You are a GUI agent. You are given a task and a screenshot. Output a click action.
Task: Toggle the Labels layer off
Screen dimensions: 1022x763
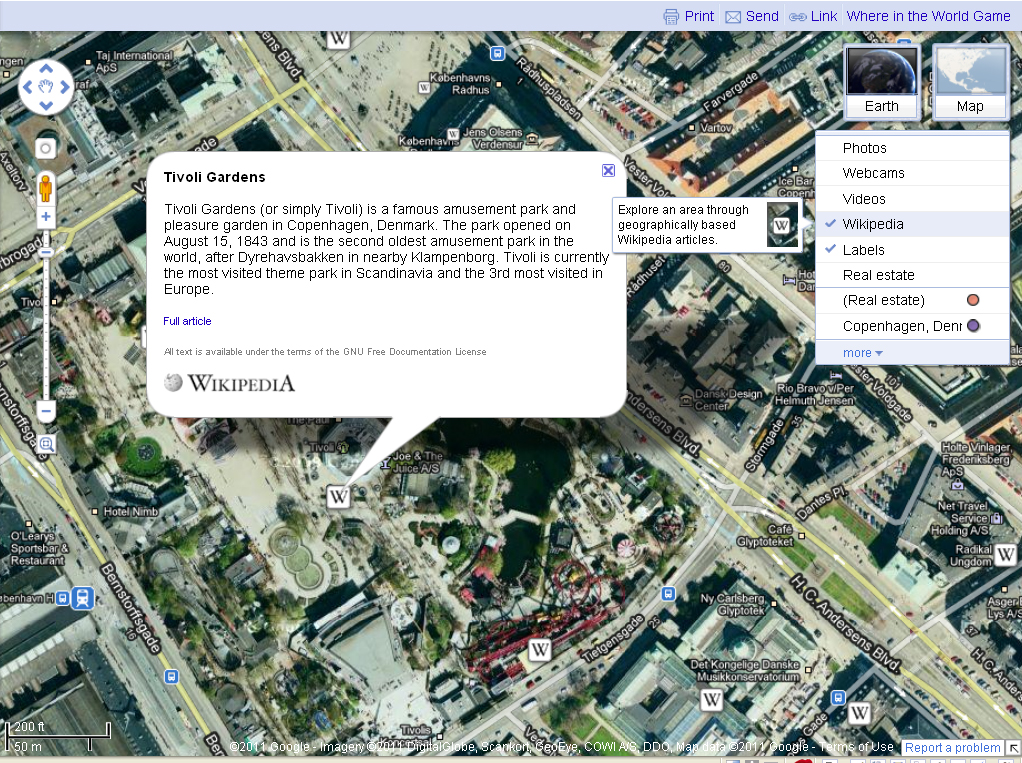click(x=863, y=250)
